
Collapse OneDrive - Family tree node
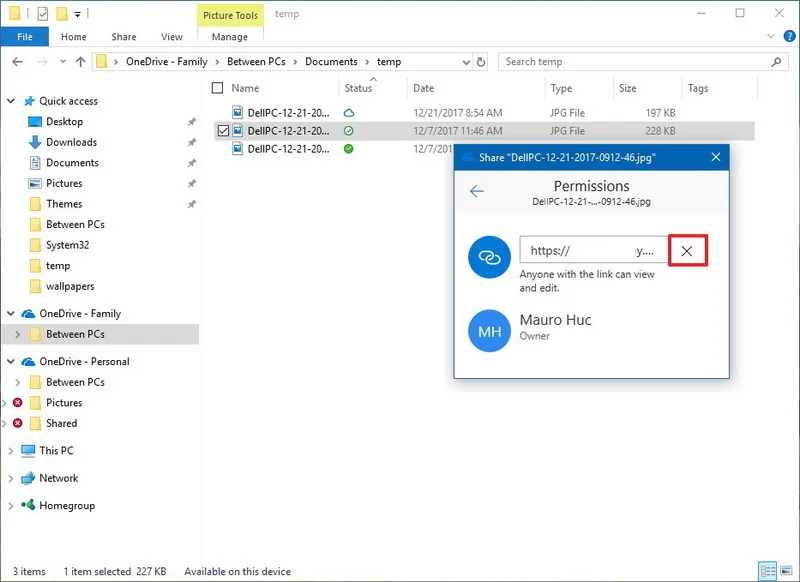click(11, 313)
